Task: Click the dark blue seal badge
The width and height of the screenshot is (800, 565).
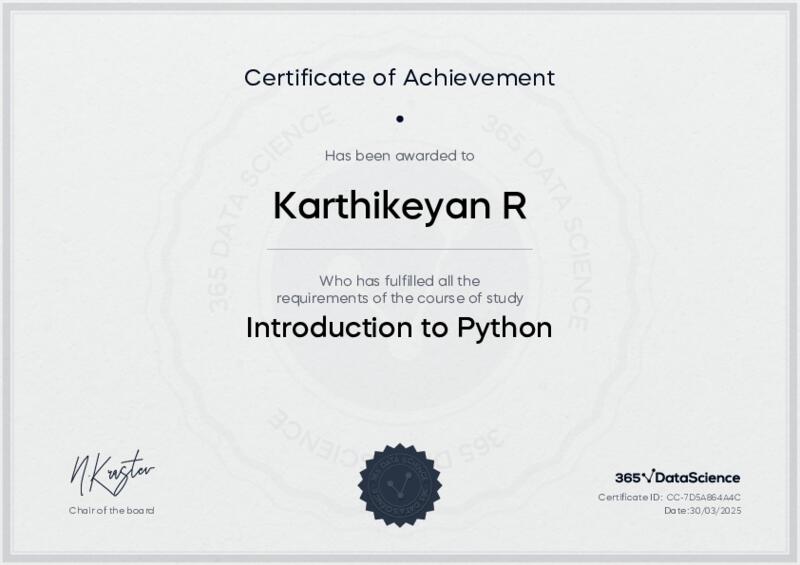Action: tap(399, 482)
